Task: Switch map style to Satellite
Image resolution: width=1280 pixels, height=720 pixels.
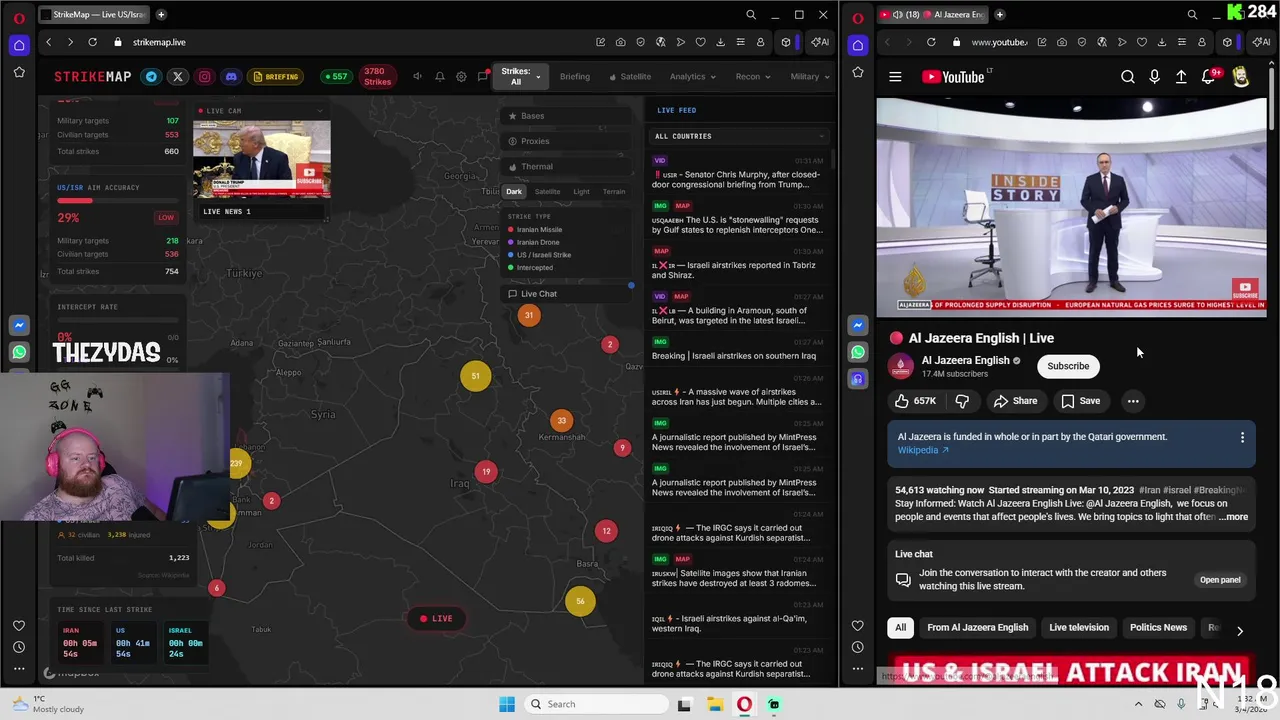Action: 547,192
